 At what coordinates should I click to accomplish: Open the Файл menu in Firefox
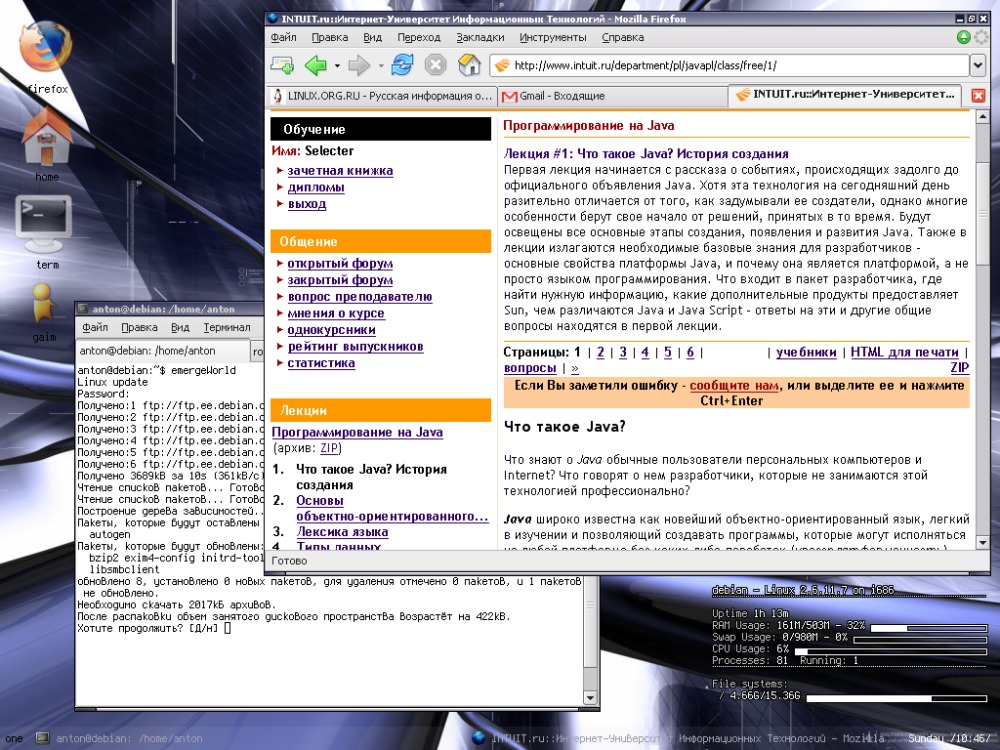pos(283,37)
